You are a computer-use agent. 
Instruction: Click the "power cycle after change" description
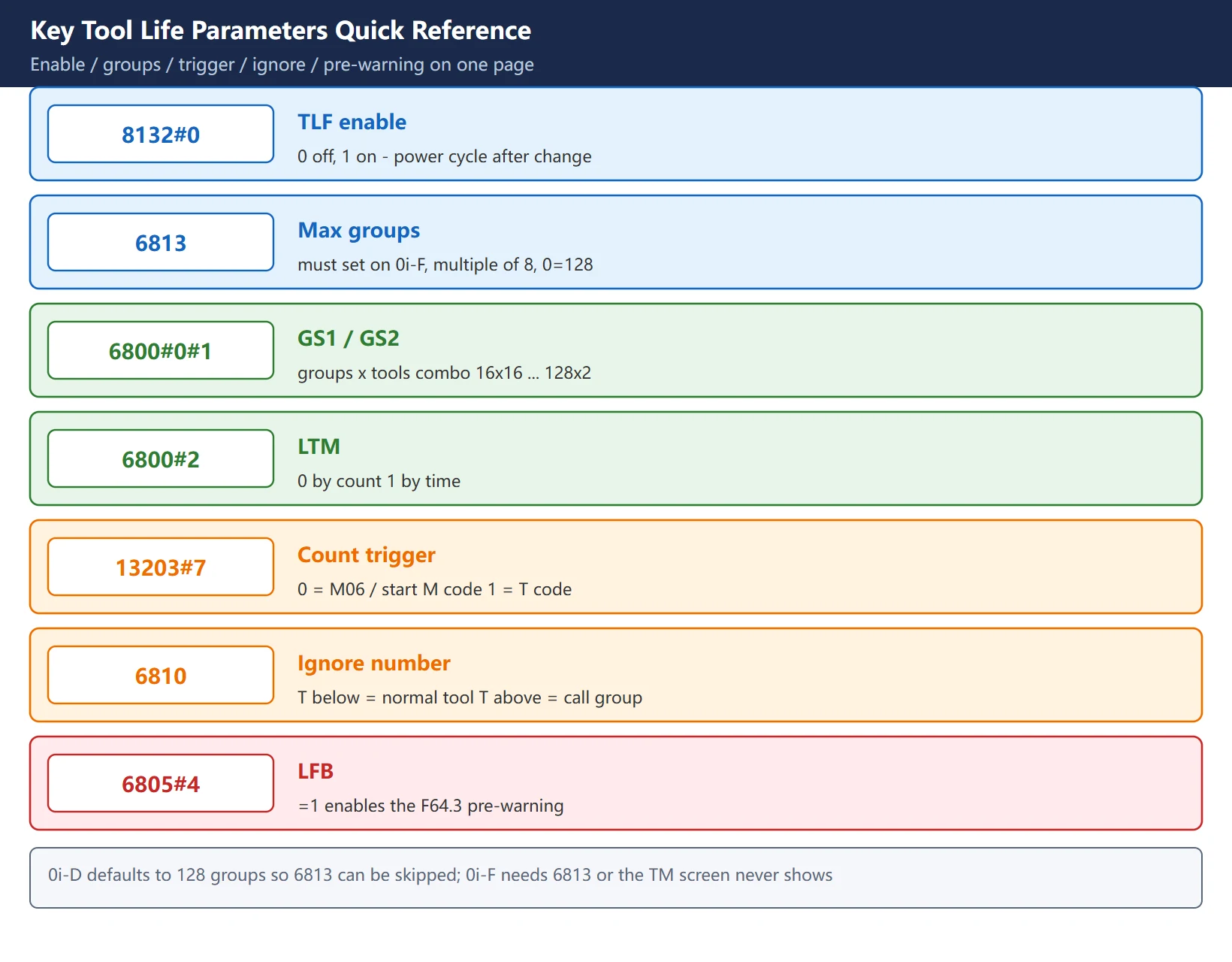point(445,156)
